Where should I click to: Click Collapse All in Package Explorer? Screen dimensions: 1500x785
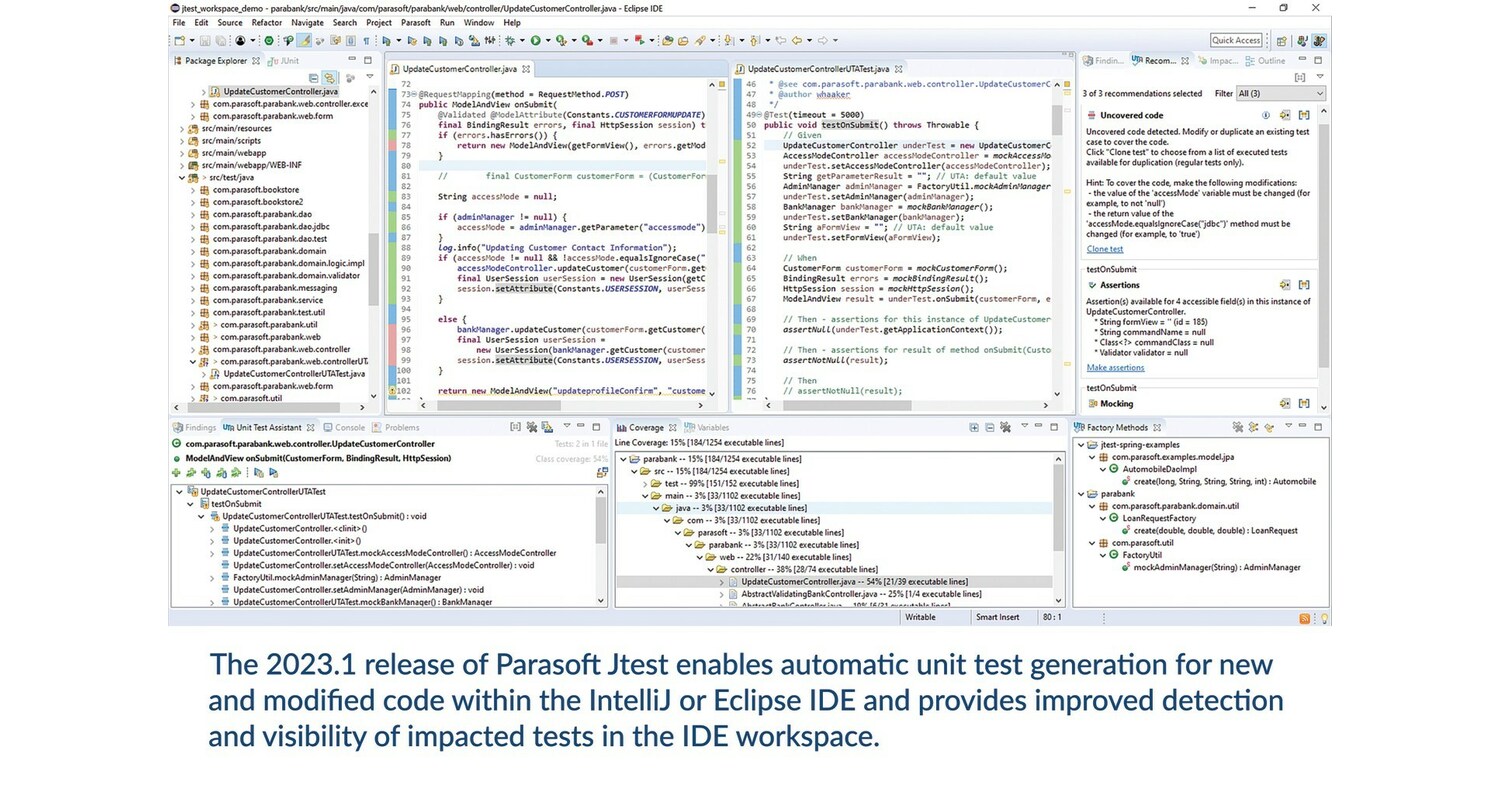click(313, 77)
